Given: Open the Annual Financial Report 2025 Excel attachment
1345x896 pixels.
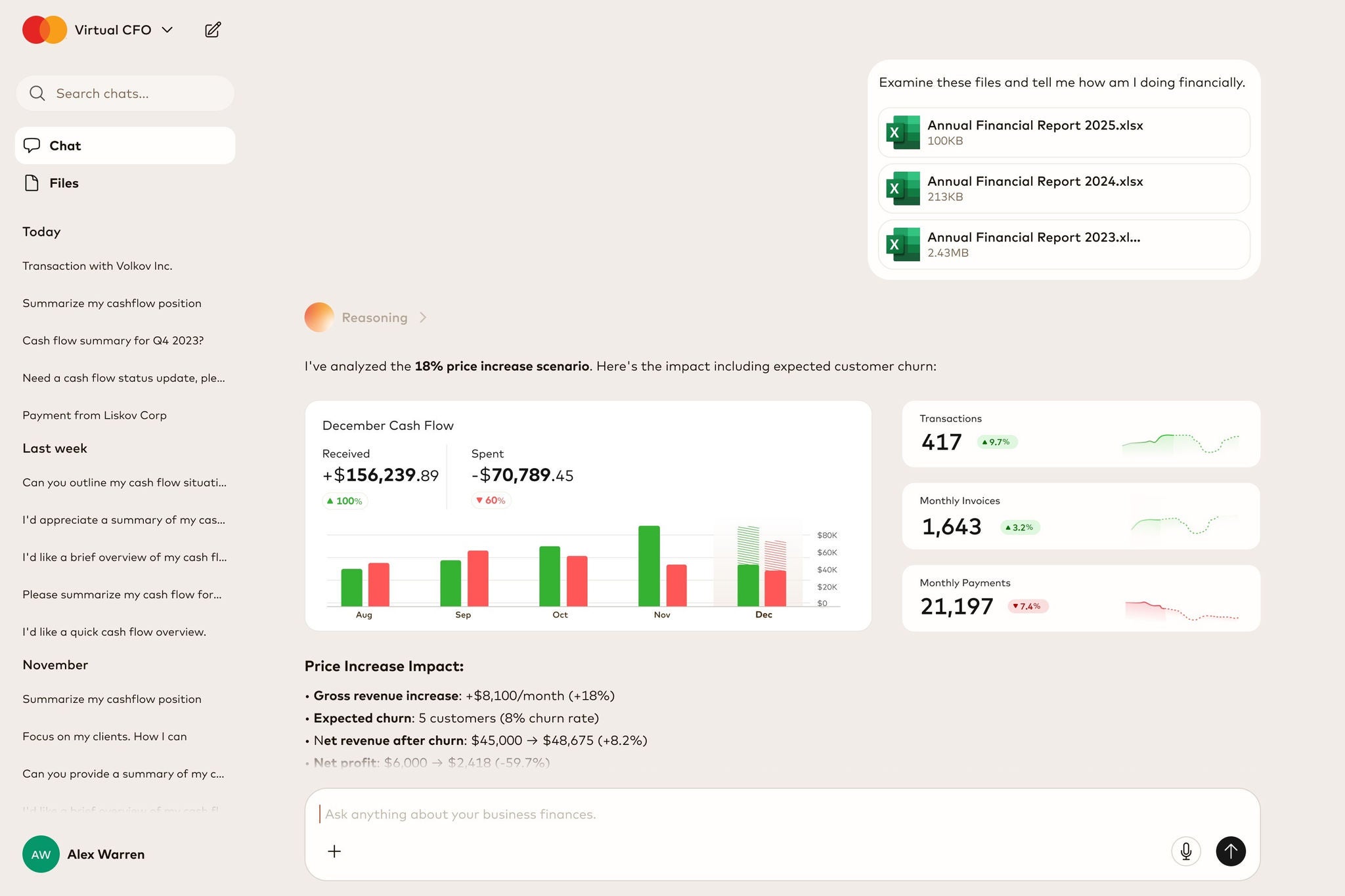Looking at the screenshot, I should [1063, 132].
